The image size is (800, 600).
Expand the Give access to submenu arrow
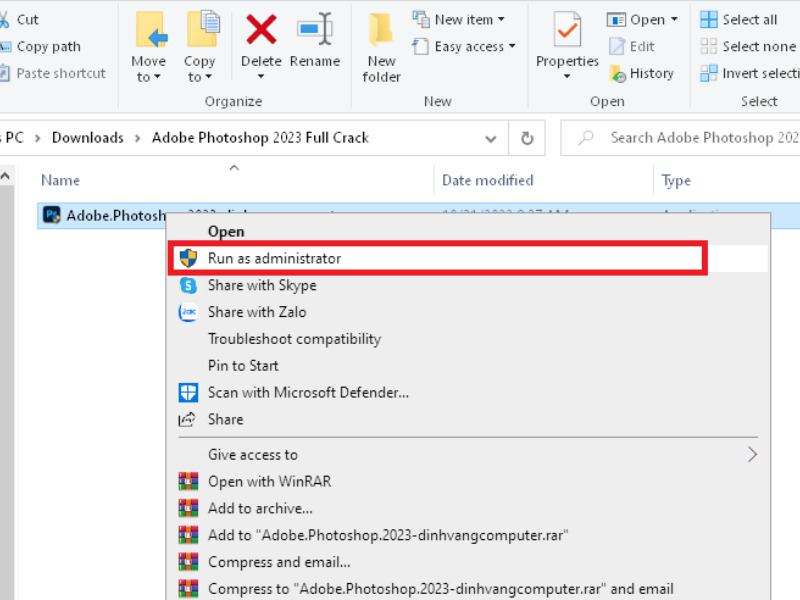752,454
